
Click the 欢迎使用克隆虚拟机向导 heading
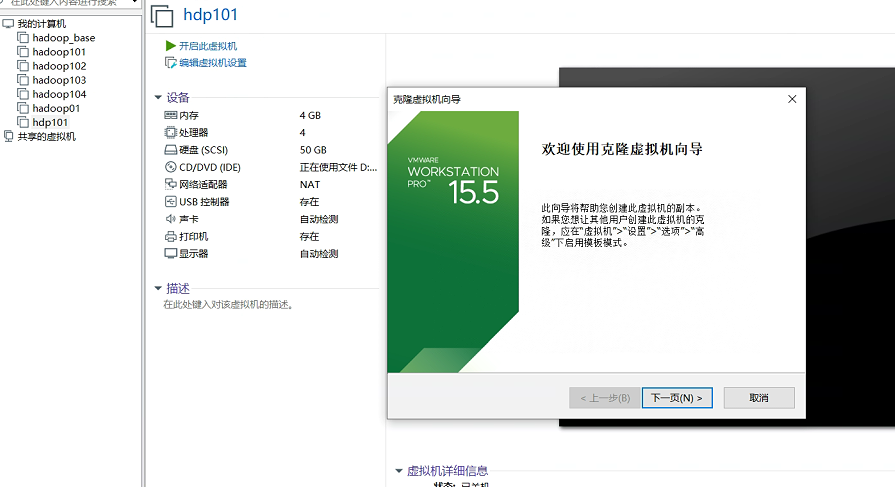(x=622, y=150)
